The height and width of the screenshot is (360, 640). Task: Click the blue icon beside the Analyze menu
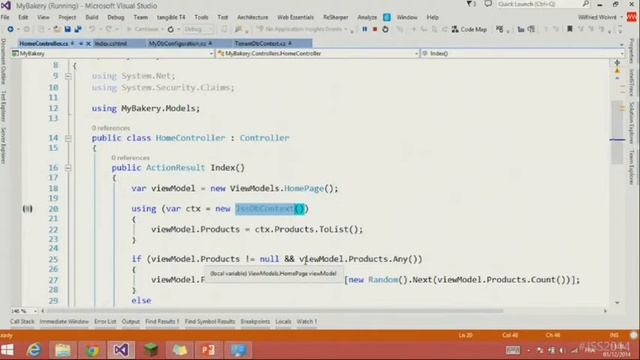pos(387,17)
